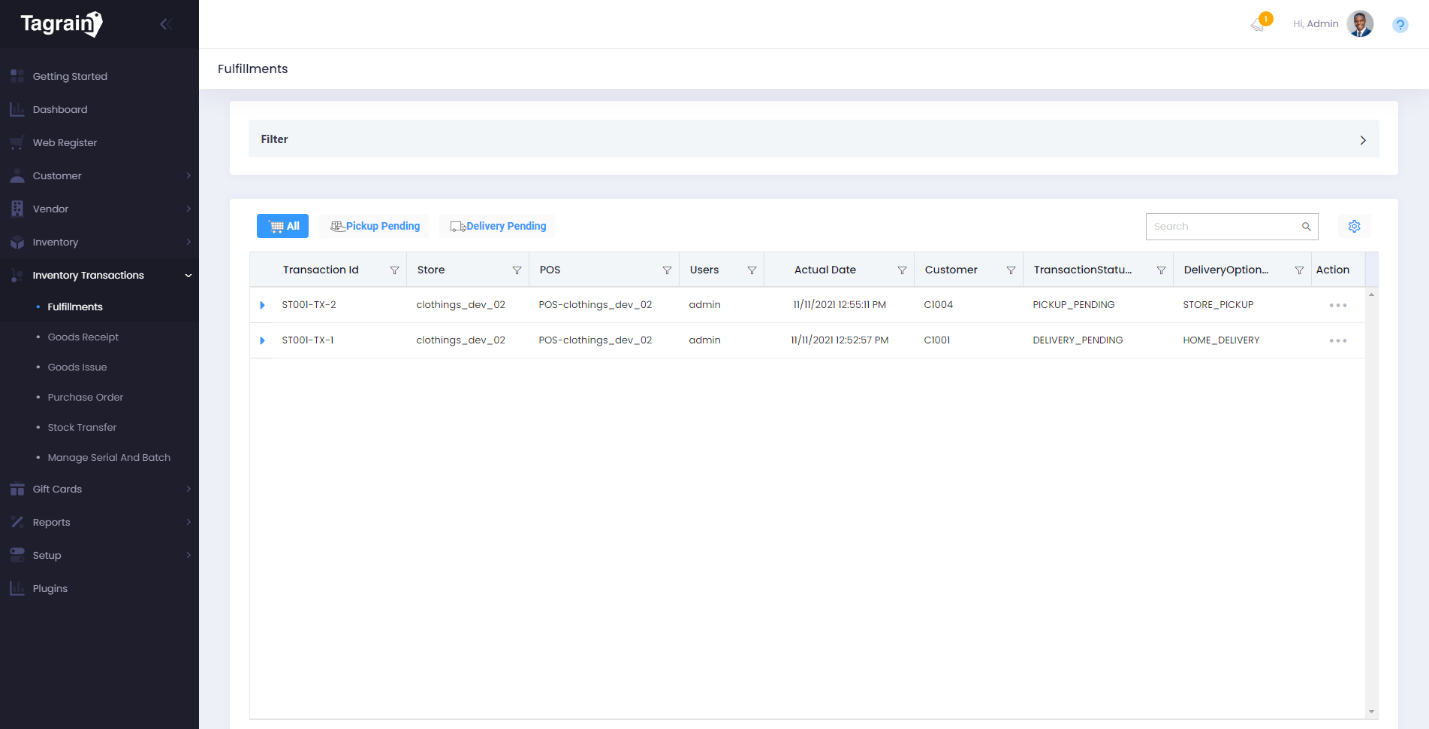Open the table column settings gear
This screenshot has width=1429, height=729.
pyautogui.click(x=1354, y=226)
